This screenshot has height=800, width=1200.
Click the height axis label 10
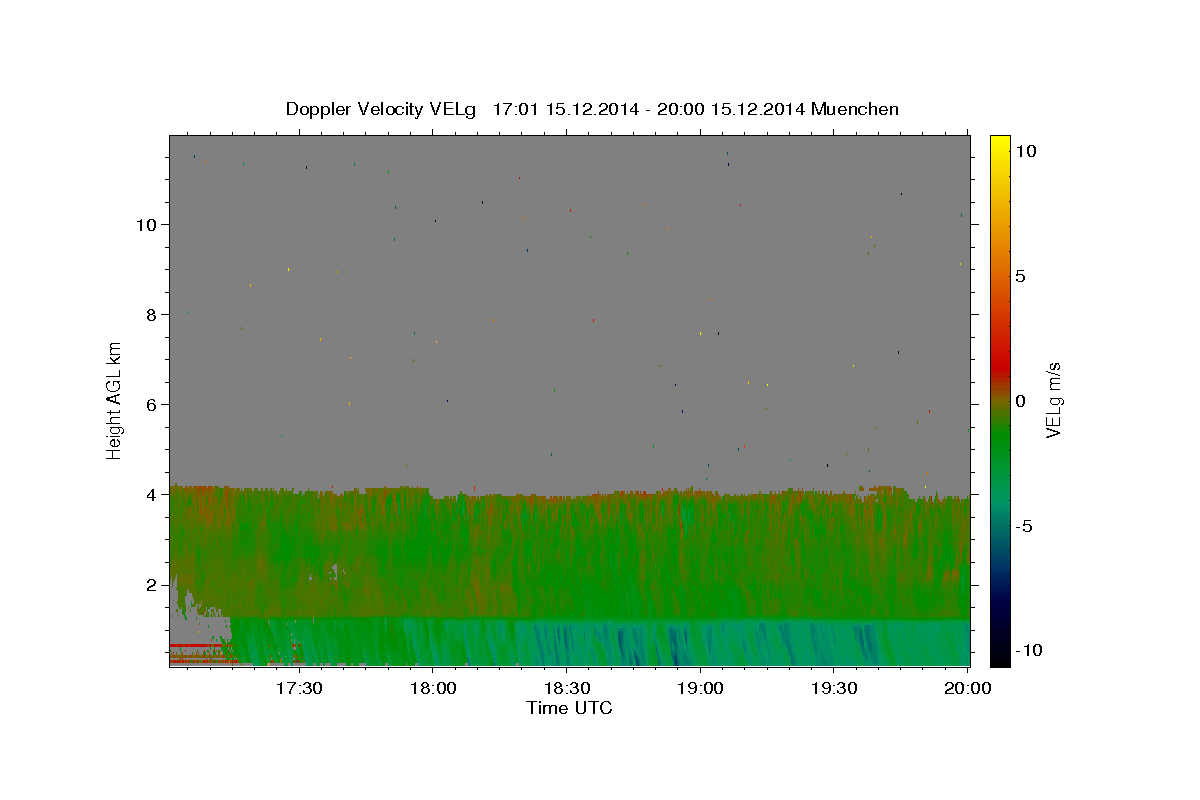coord(147,224)
